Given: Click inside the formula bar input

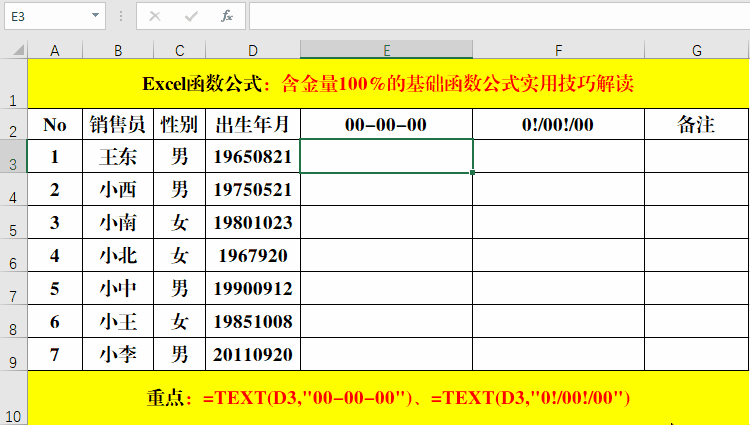Looking at the screenshot, I should click(499, 16).
